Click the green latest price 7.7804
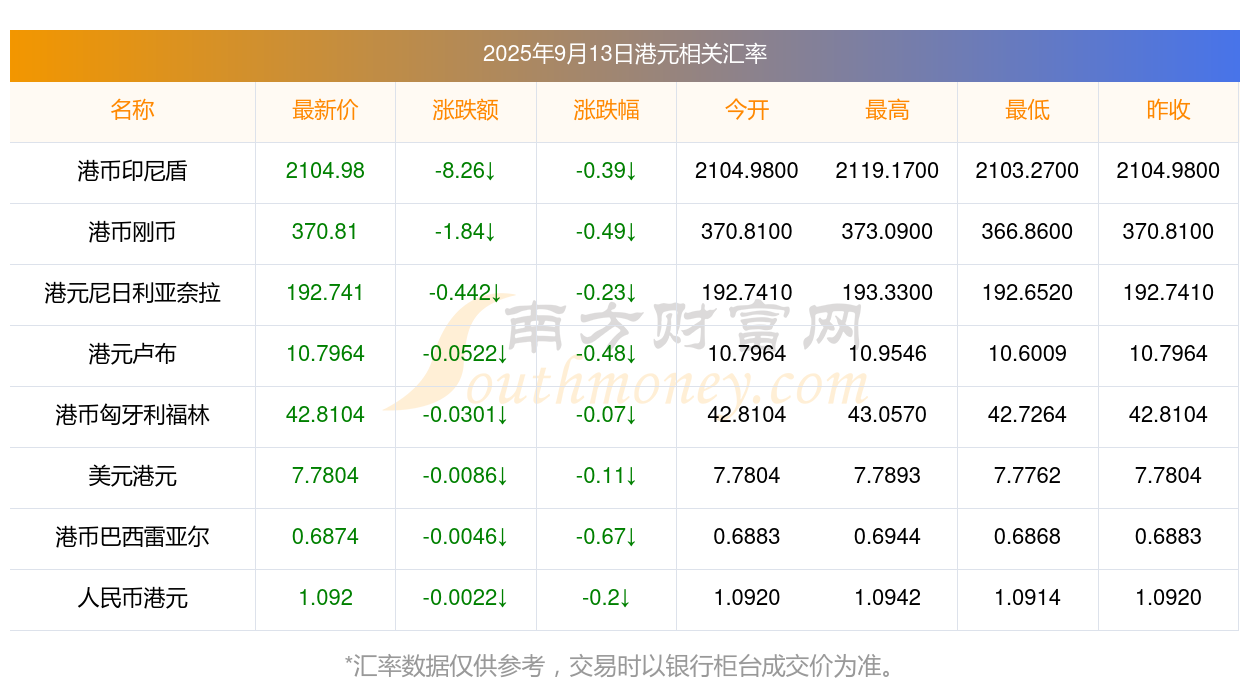1250x698 pixels. [x=325, y=476]
